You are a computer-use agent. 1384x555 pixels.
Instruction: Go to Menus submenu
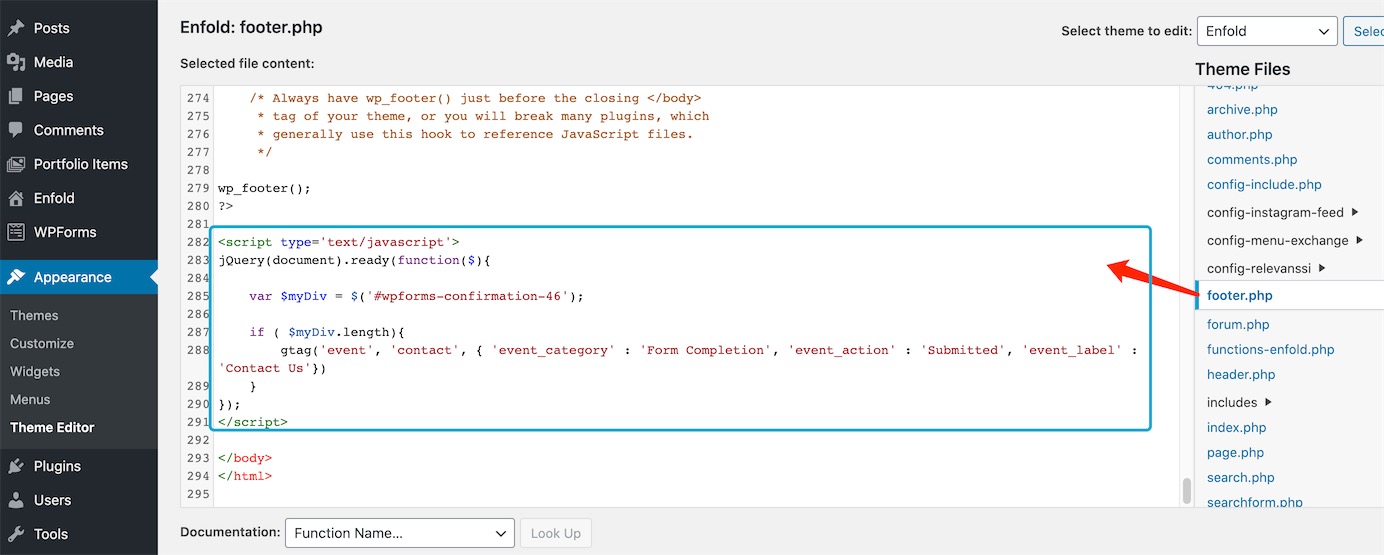pyautogui.click(x=30, y=399)
